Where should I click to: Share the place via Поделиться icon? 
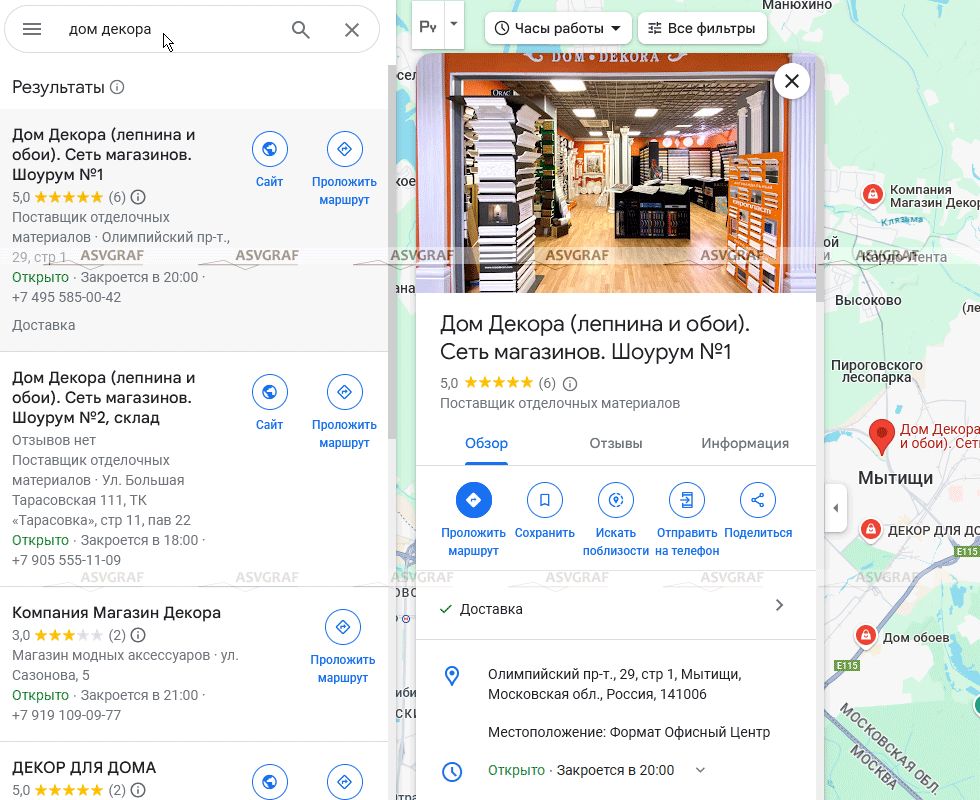pyautogui.click(x=758, y=501)
